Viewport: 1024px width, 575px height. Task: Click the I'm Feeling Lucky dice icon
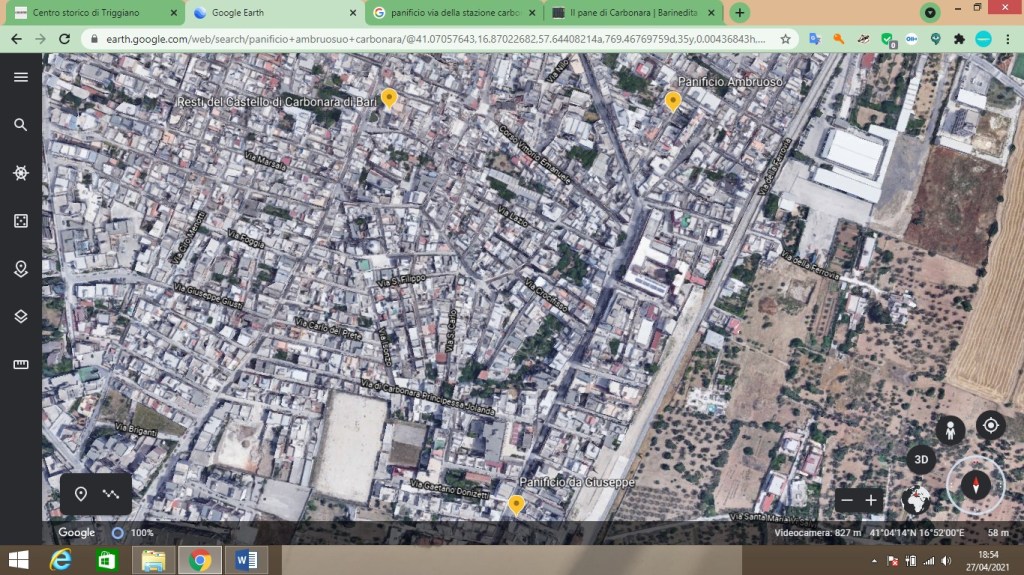(20, 221)
